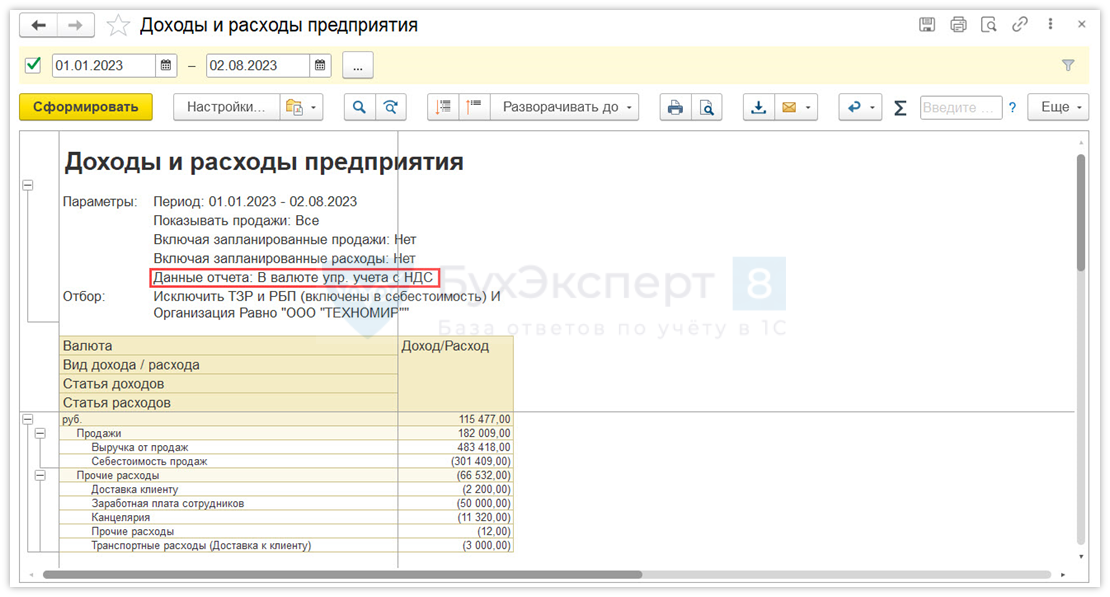
Task: Click the find magnifier icon
Action: pos(359,107)
